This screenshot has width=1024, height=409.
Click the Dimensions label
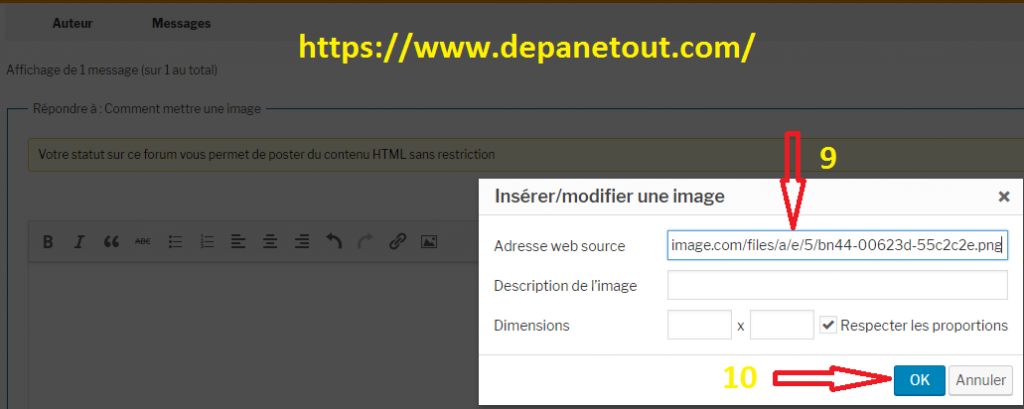[532, 325]
